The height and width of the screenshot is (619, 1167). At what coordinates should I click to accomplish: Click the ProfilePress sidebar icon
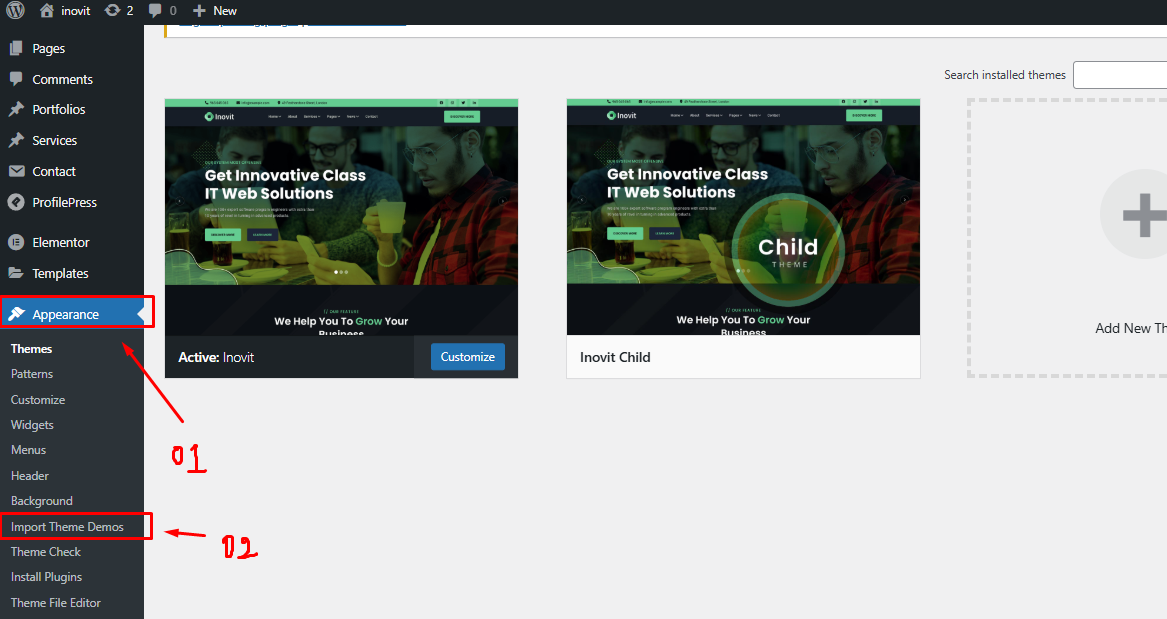[x=16, y=202]
